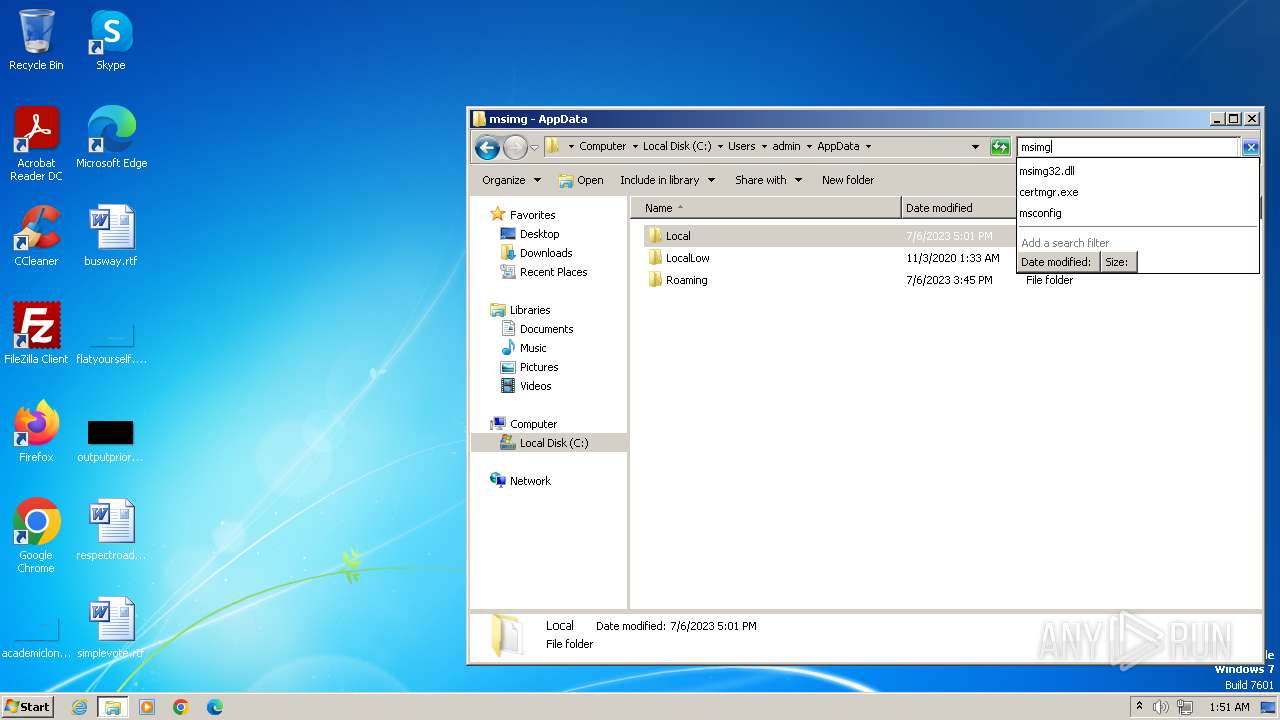Open the recent pages dropdown arrow
The width and height of the screenshot is (1280, 720).
tap(534, 147)
